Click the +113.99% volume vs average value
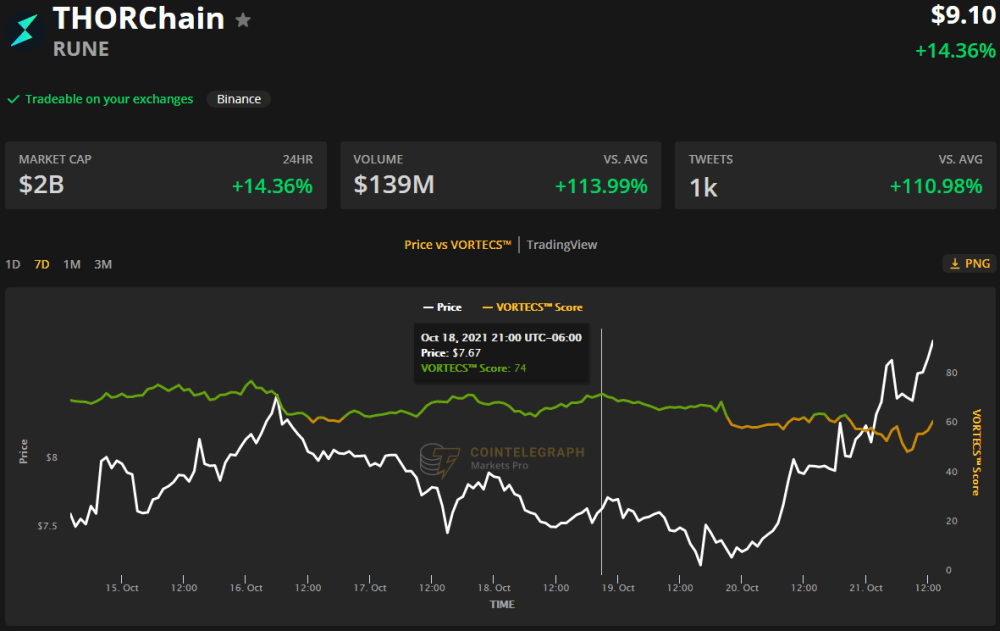1000x631 pixels. point(601,186)
